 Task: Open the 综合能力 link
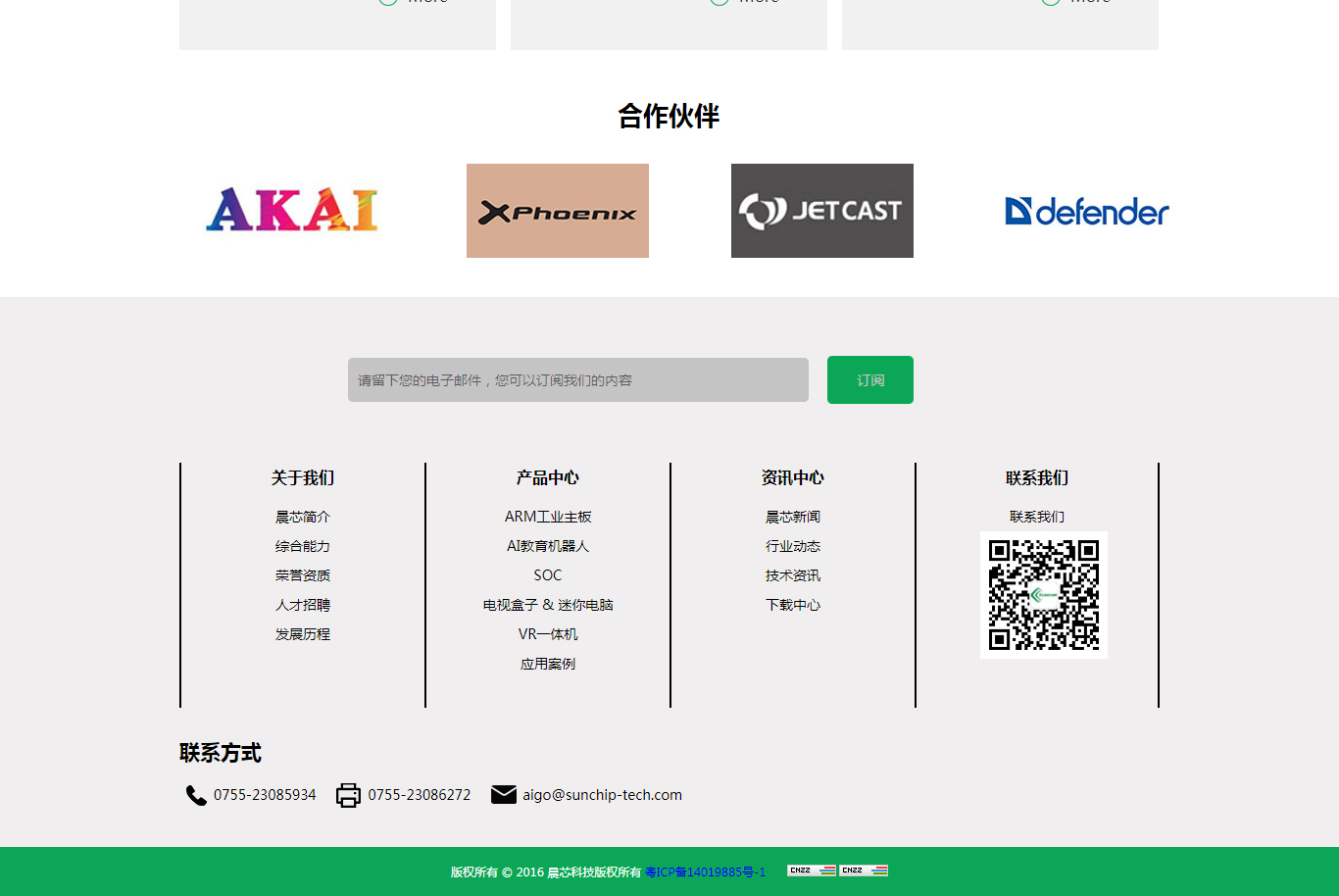303,546
